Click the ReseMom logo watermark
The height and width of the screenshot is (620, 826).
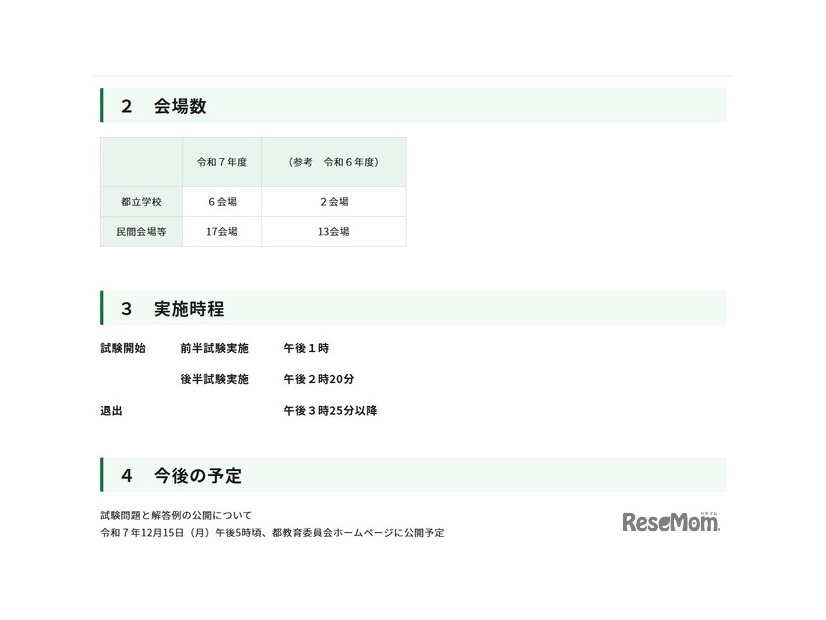click(670, 521)
